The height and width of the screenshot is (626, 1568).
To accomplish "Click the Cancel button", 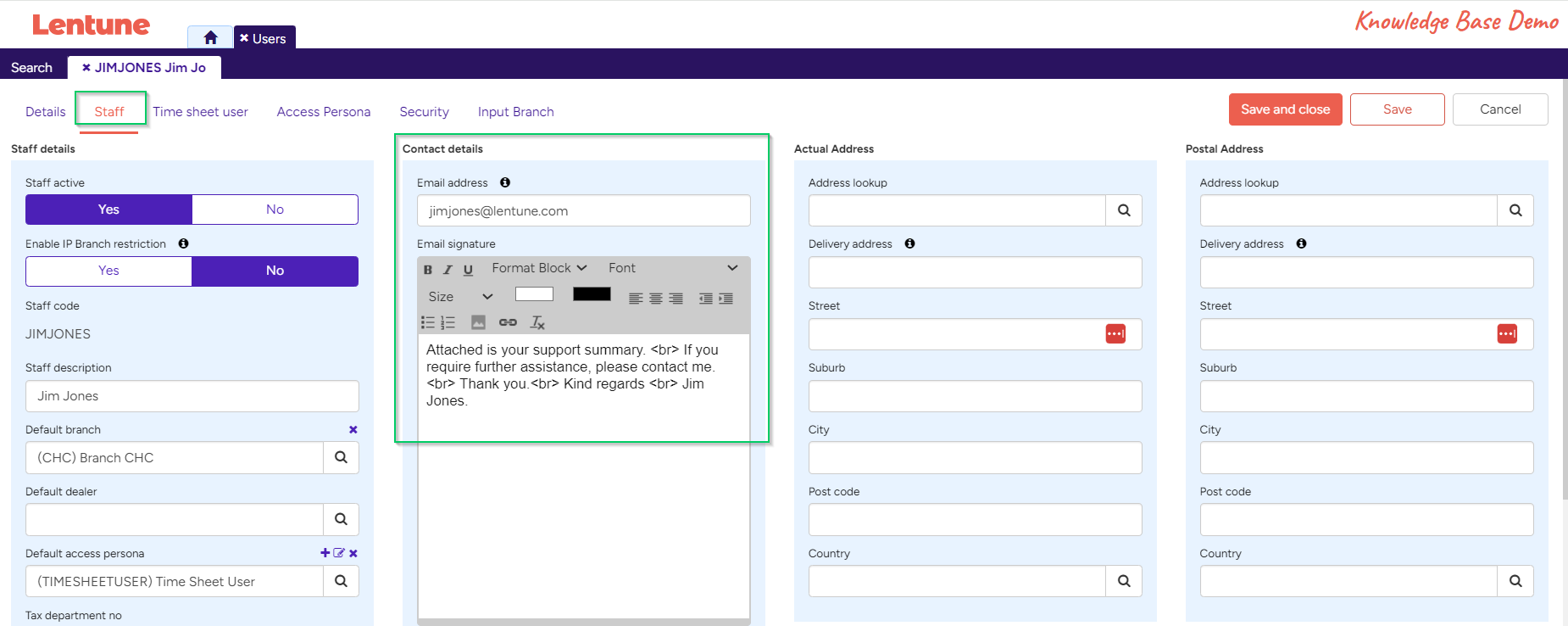I will point(1500,109).
